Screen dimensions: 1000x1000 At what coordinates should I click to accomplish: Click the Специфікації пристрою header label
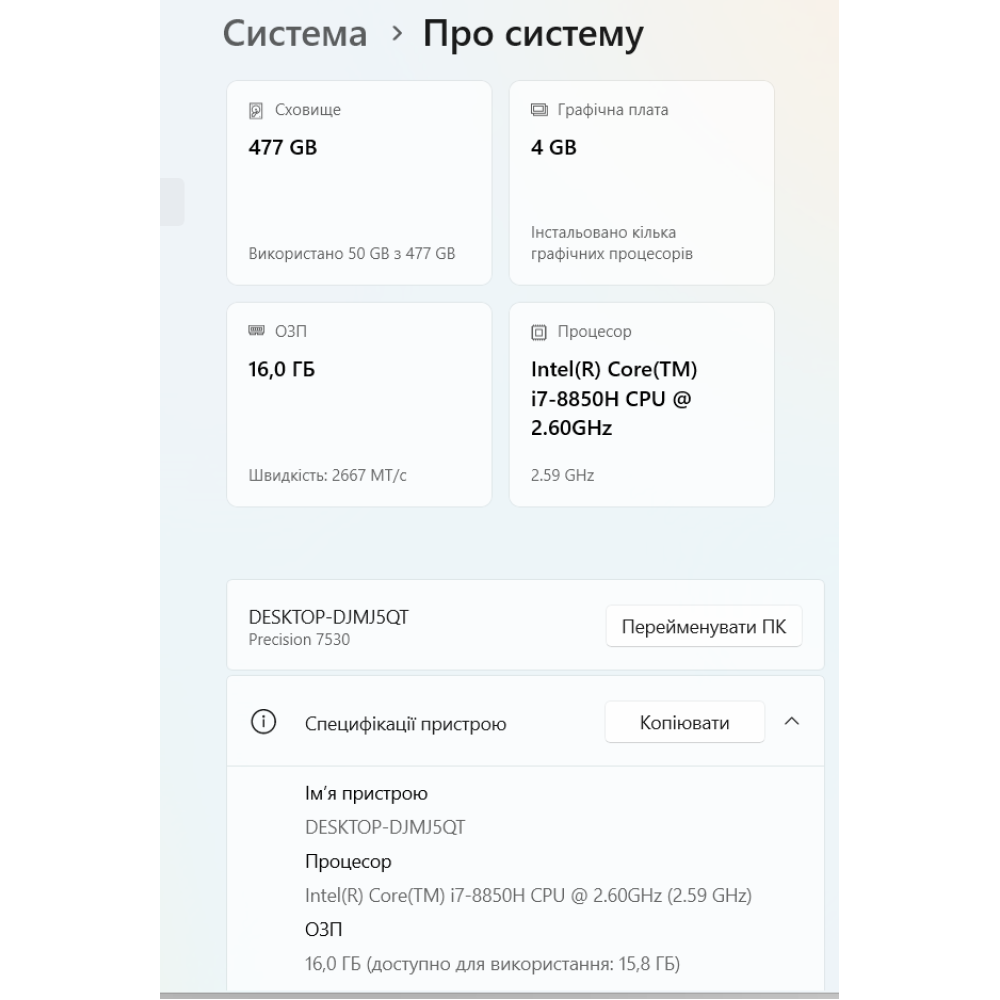(x=405, y=724)
